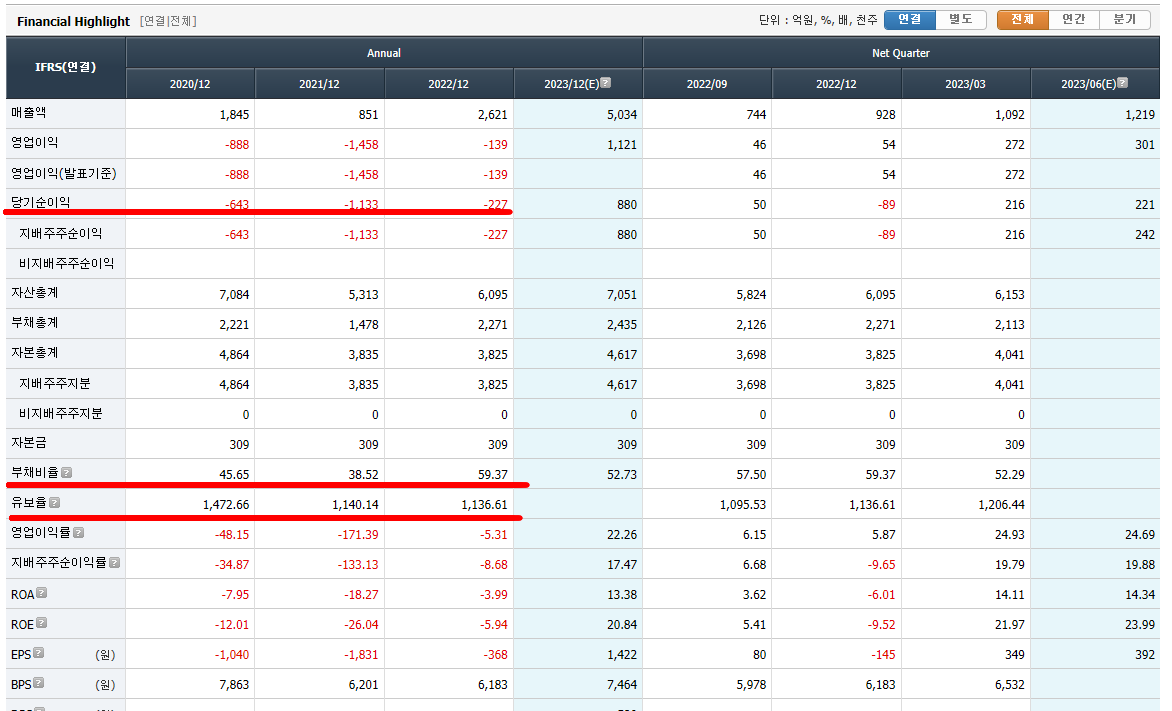The image size is (1172, 711).
Task: Click 자산총계 value 7,084
Action: point(234,295)
